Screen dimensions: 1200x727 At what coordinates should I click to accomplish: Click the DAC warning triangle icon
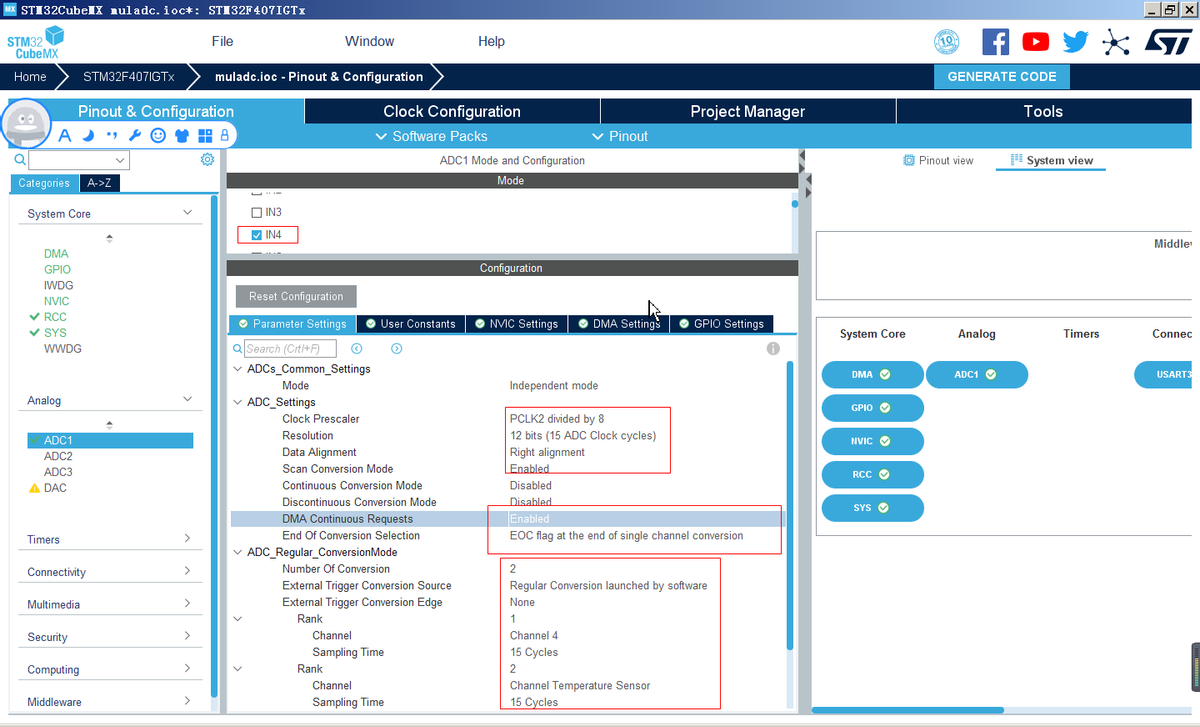[35, 488]
